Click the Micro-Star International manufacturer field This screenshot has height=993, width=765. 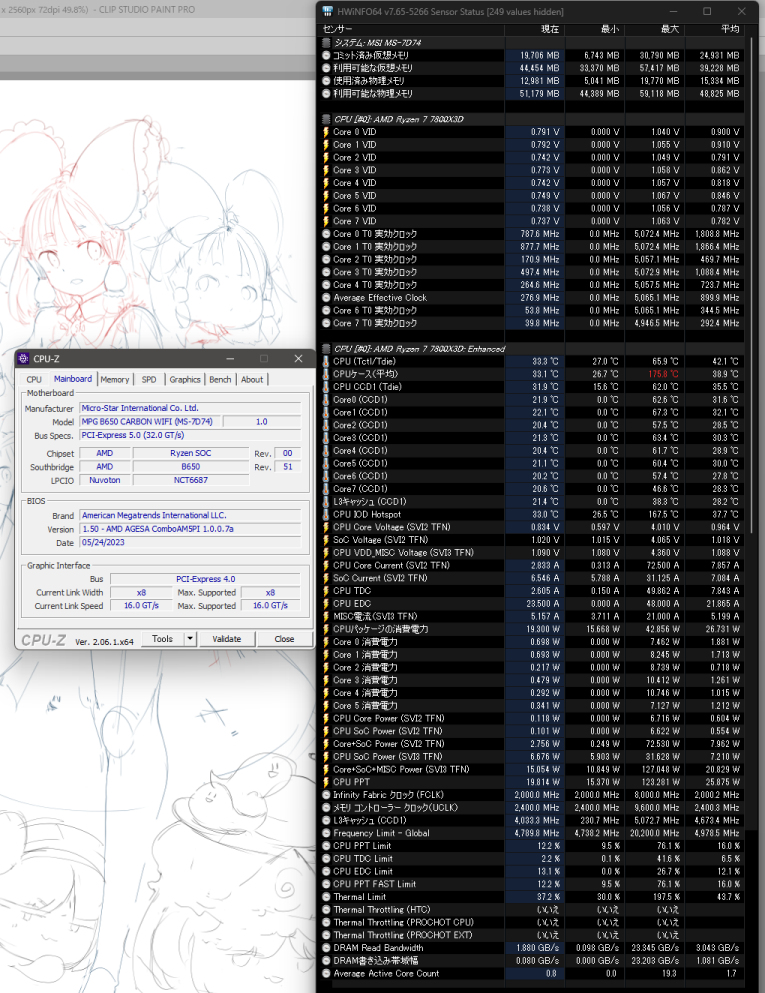point(190,408)
